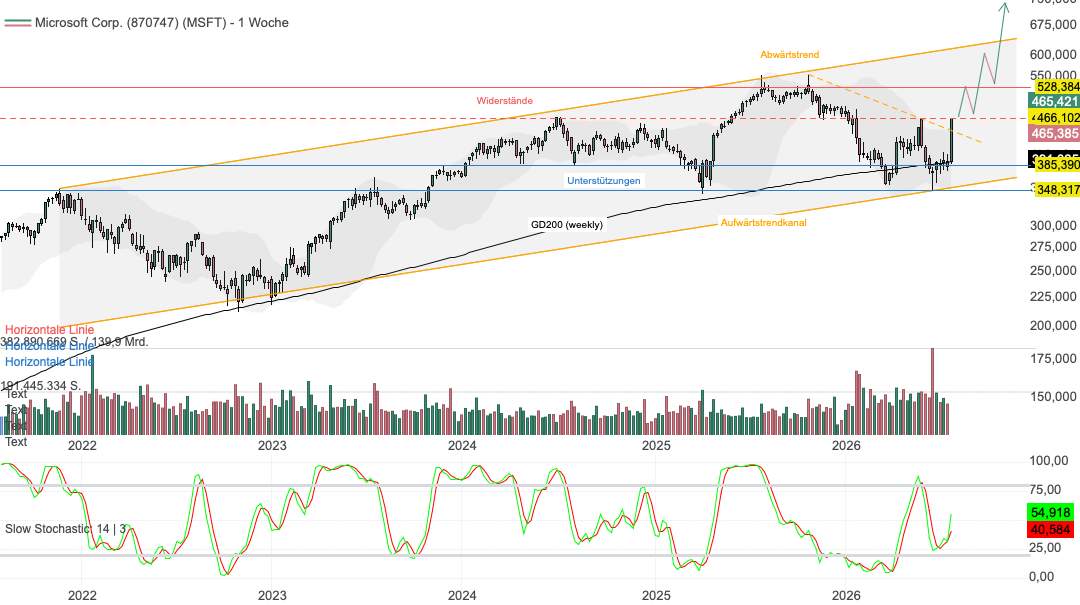Click the 'Slow Stochastic: 14 | 3' indicator label
Viewport: 1080px width, 605px height.
pyautogui.click(x=65, y=529)
